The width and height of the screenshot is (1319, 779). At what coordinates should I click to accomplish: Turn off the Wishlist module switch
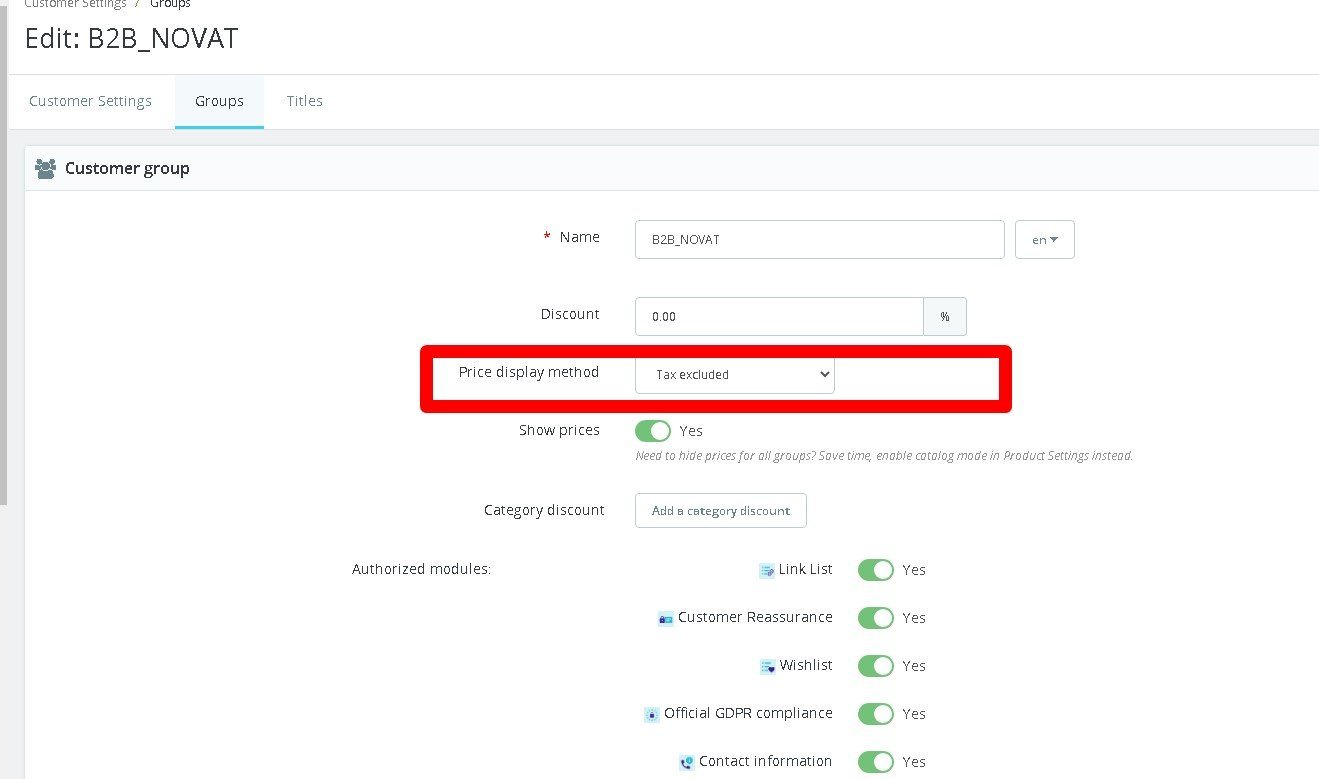pos(876,666)
